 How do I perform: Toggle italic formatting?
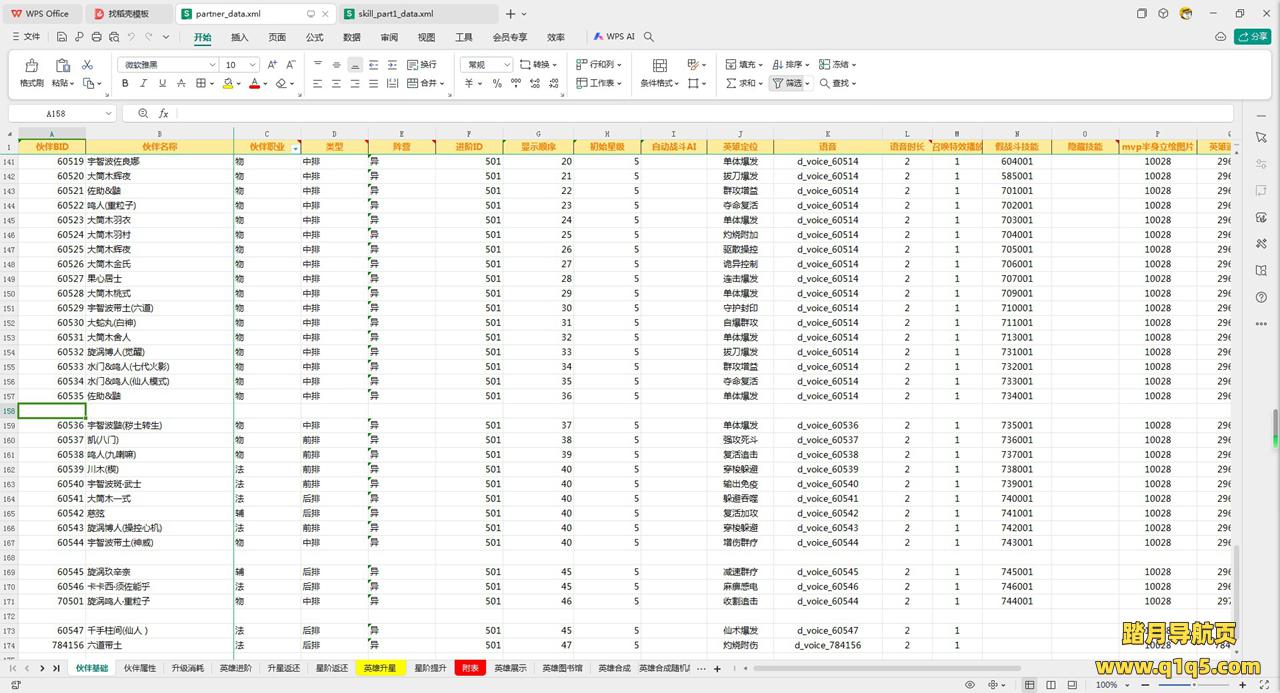(143, 84)
